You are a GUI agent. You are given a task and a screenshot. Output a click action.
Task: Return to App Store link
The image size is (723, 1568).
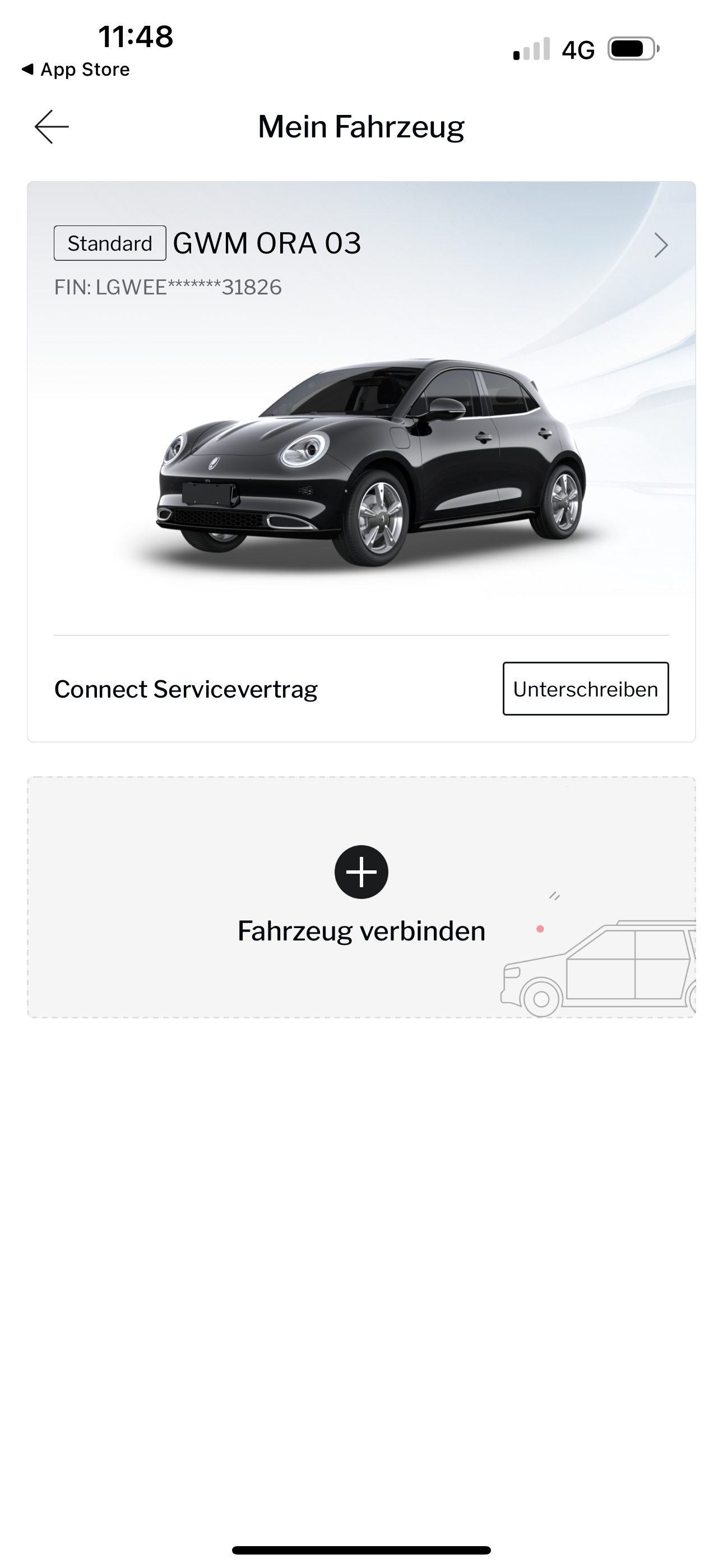coord(76,70)
